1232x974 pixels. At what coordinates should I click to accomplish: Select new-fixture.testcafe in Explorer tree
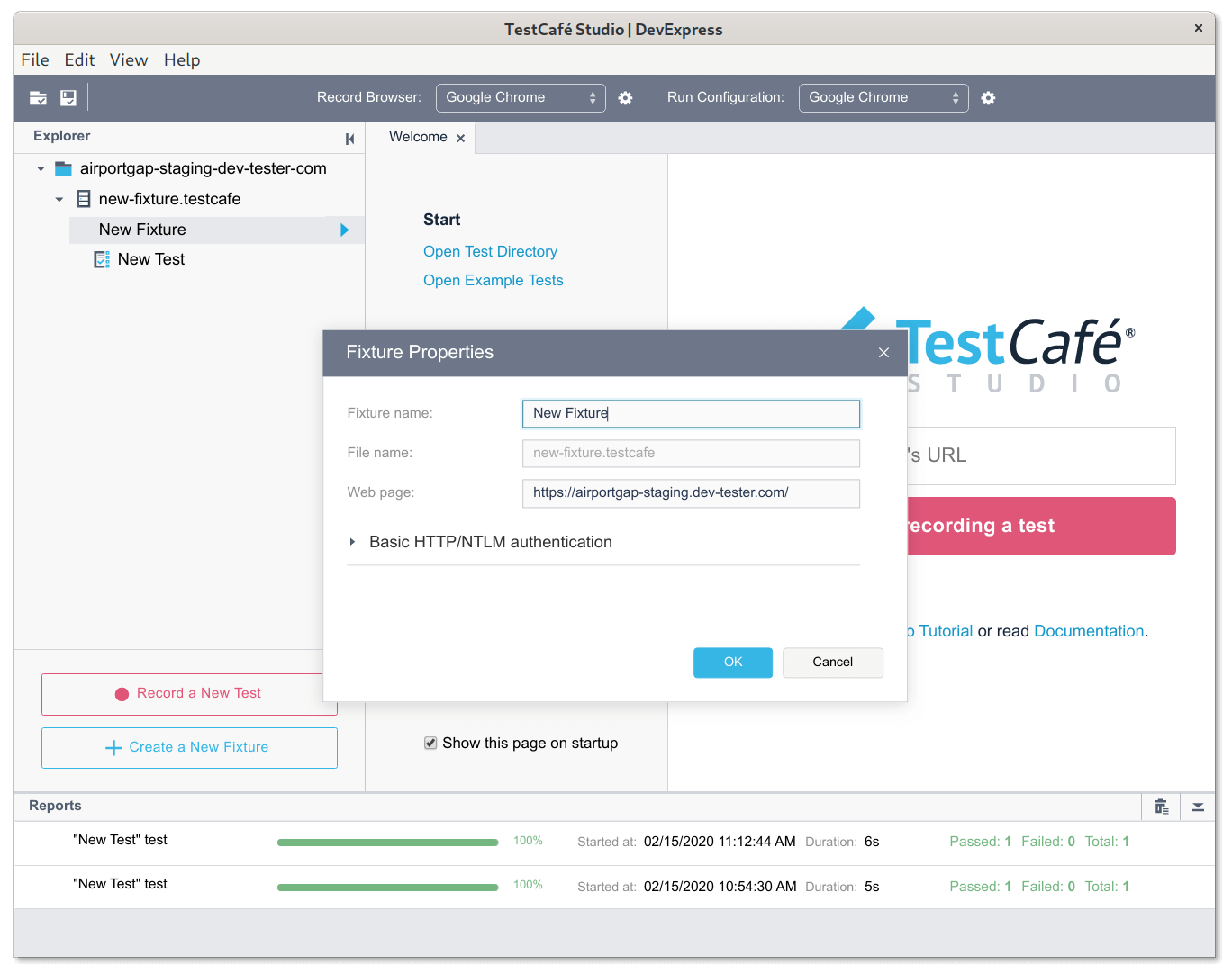click(x=170, y=199)
